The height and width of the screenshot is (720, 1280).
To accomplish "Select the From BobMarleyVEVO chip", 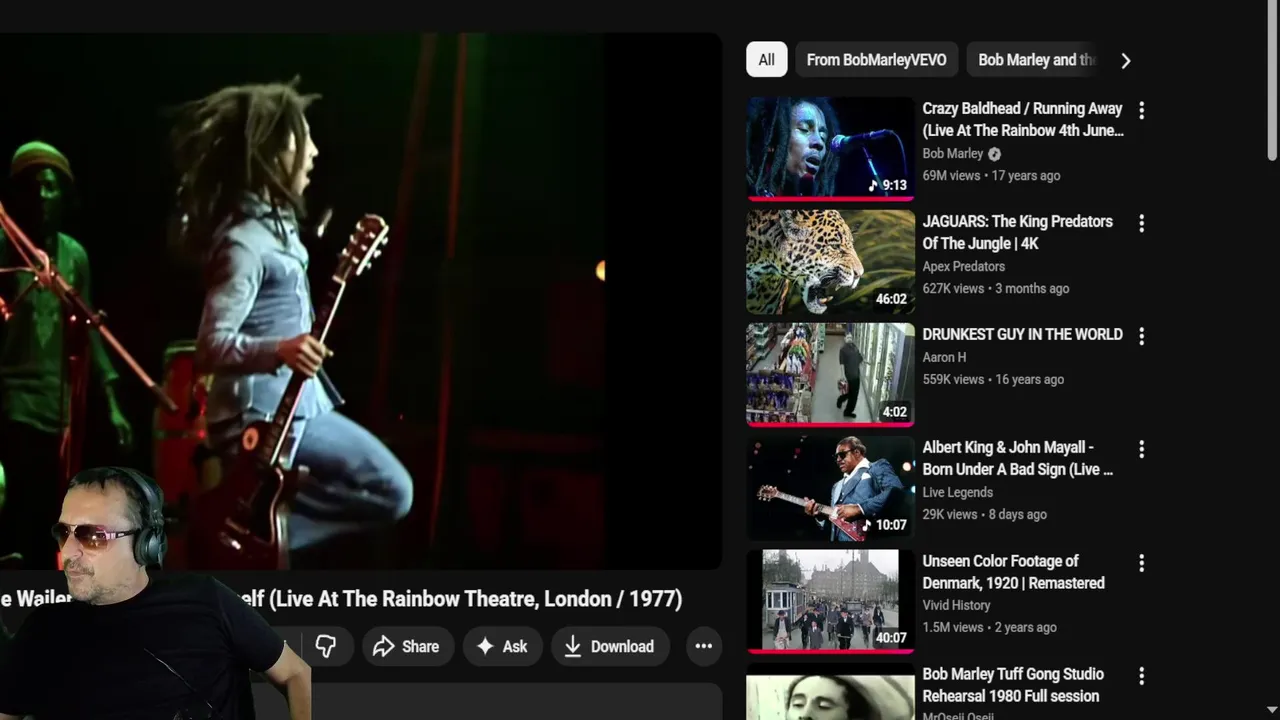I will tap(876, 60).
